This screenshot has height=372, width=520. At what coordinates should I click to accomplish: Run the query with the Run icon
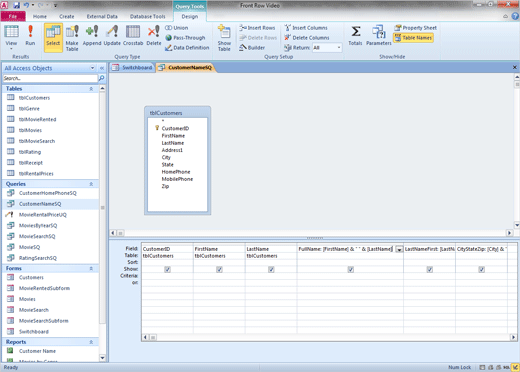pyautogui.click(x=30, y=36)
